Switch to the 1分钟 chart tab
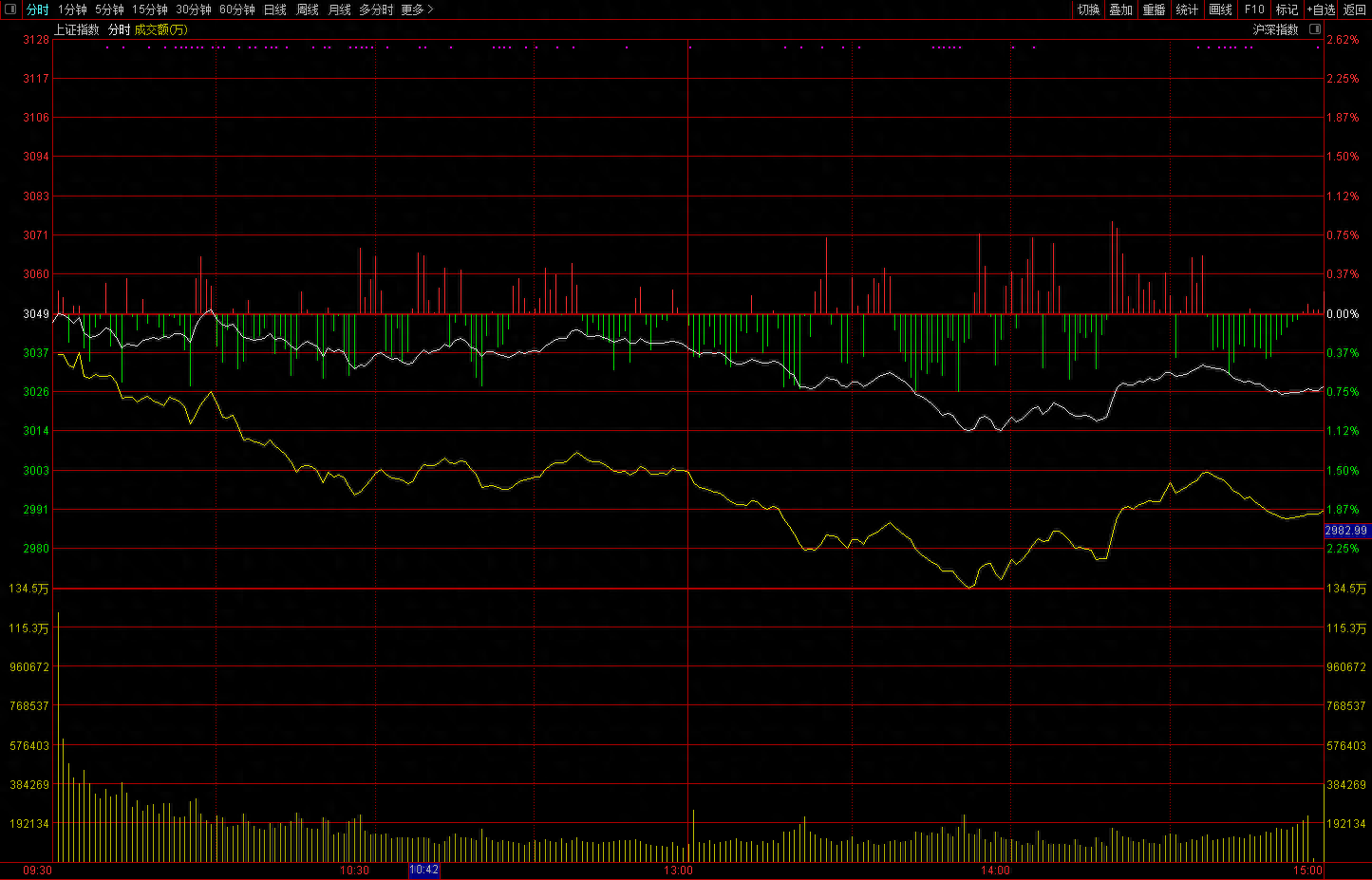The image size is (1372, 880). tap(72, 9)
